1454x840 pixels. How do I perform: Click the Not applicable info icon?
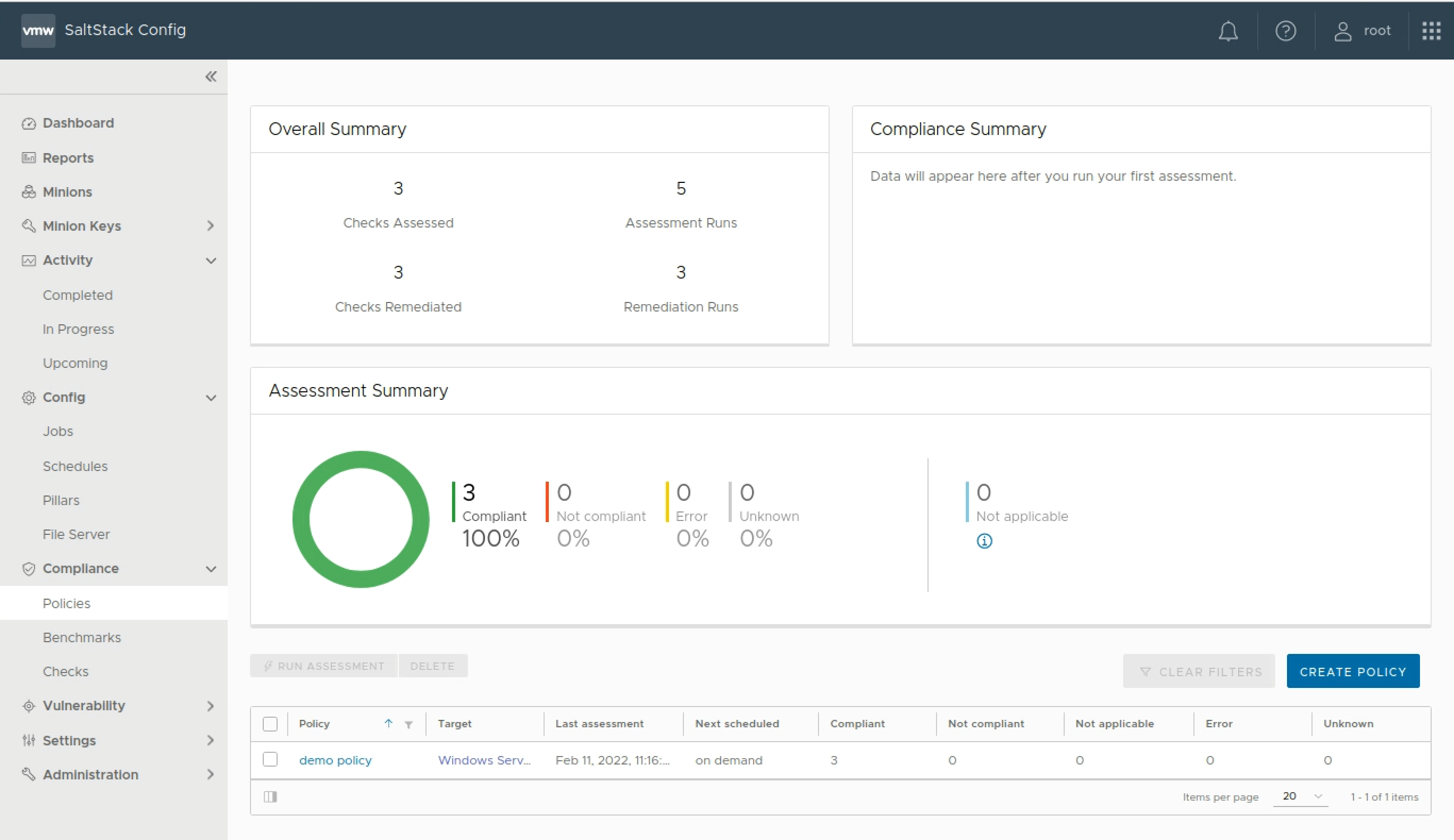(984, 541)
